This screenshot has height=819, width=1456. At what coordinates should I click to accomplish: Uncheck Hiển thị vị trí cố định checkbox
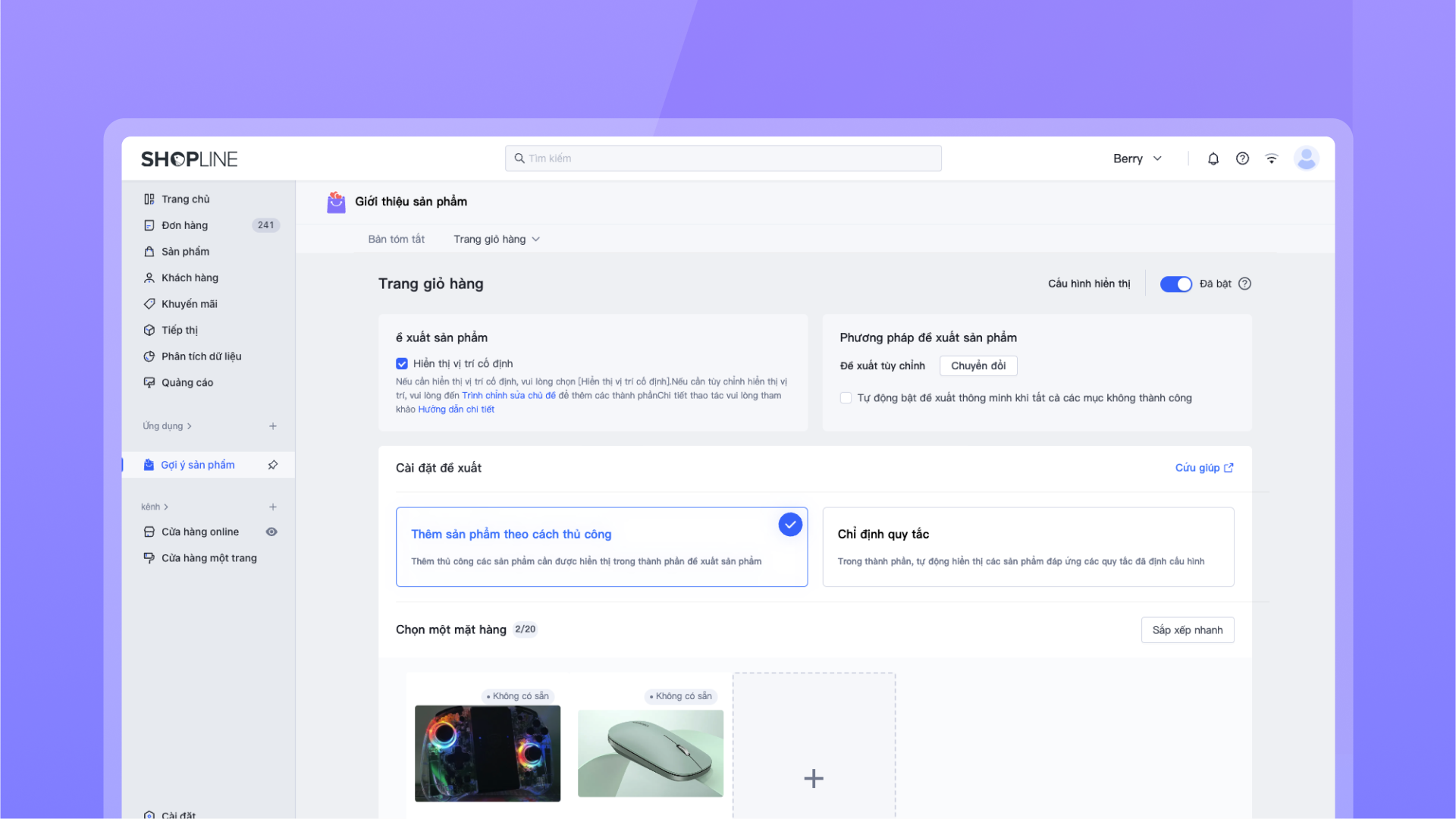[402, 364]
